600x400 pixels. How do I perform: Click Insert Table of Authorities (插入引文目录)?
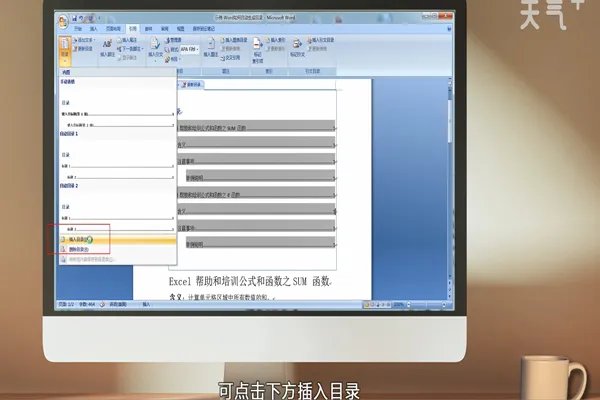point(321,40)
